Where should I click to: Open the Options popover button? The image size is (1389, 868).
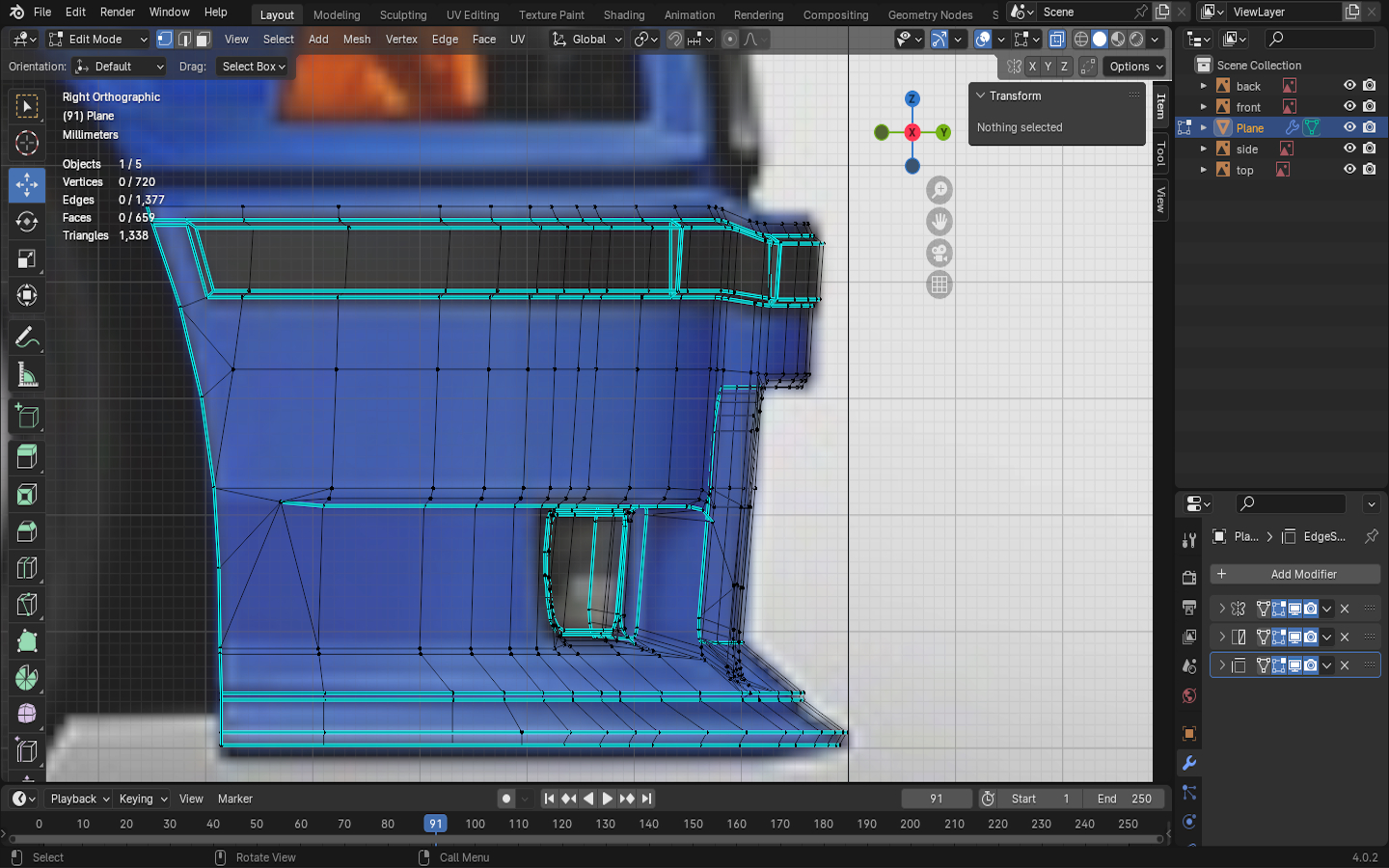[x=1135, y=67]
